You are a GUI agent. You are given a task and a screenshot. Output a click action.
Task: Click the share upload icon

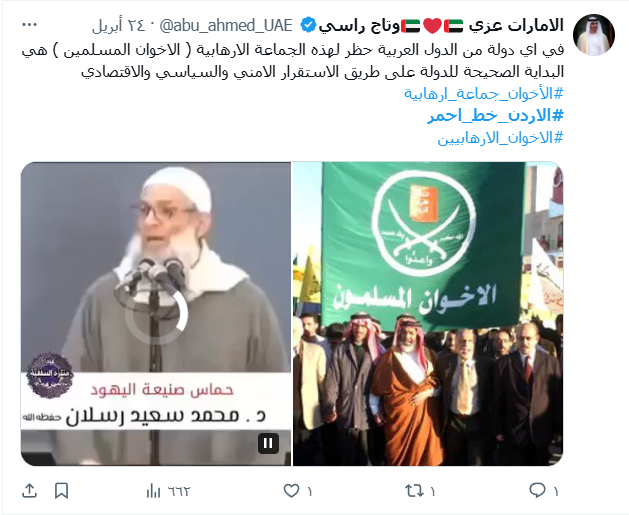30,491
